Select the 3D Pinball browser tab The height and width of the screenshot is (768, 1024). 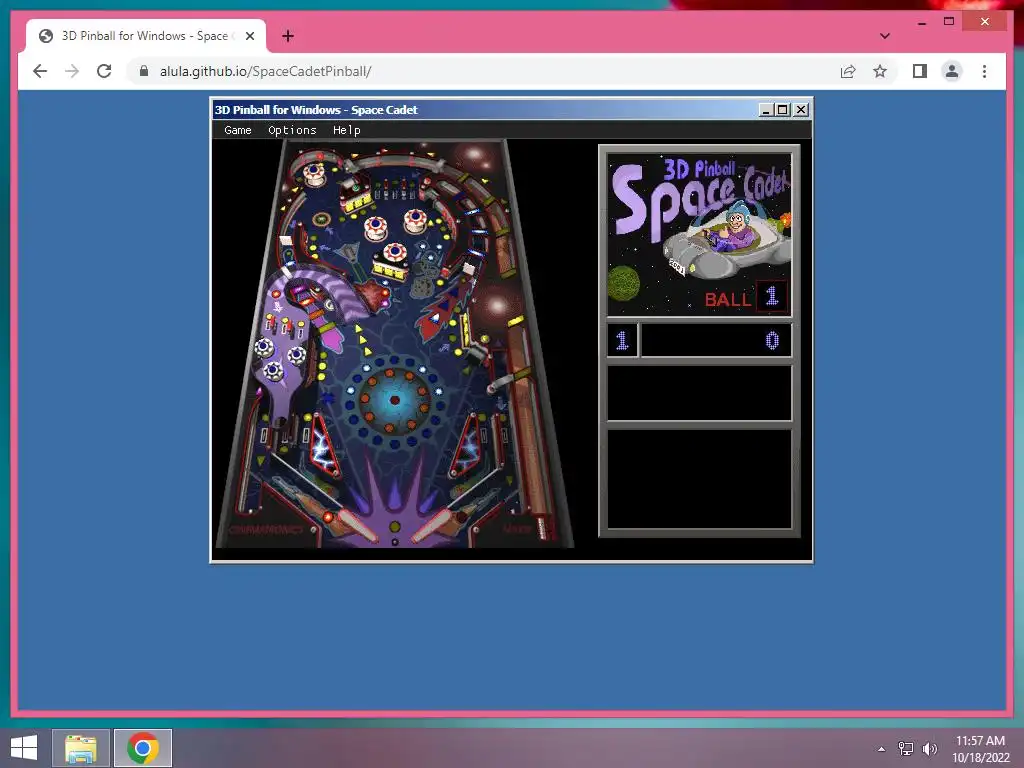[x=145, y=36]
